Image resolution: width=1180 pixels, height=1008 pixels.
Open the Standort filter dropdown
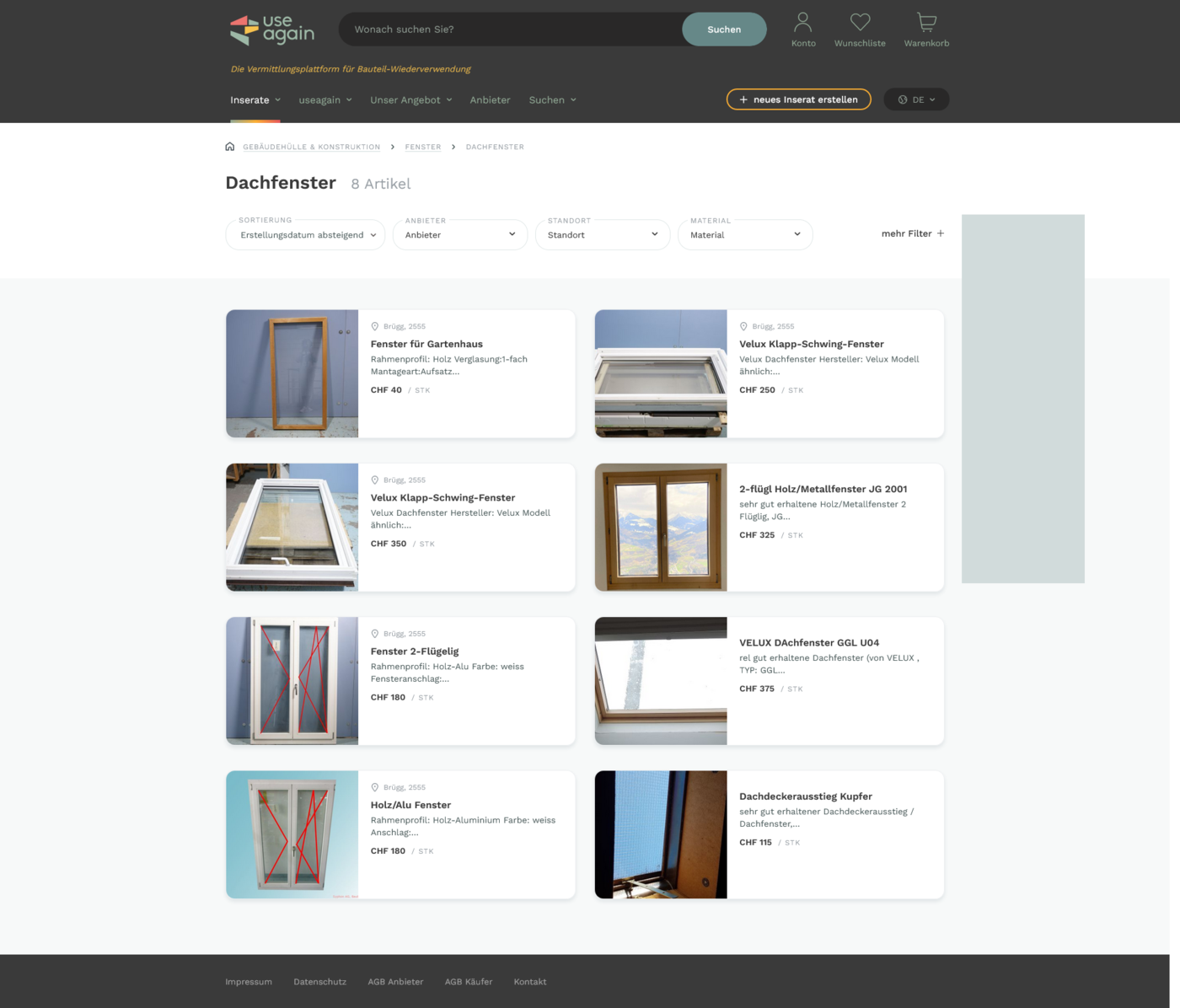603,235
